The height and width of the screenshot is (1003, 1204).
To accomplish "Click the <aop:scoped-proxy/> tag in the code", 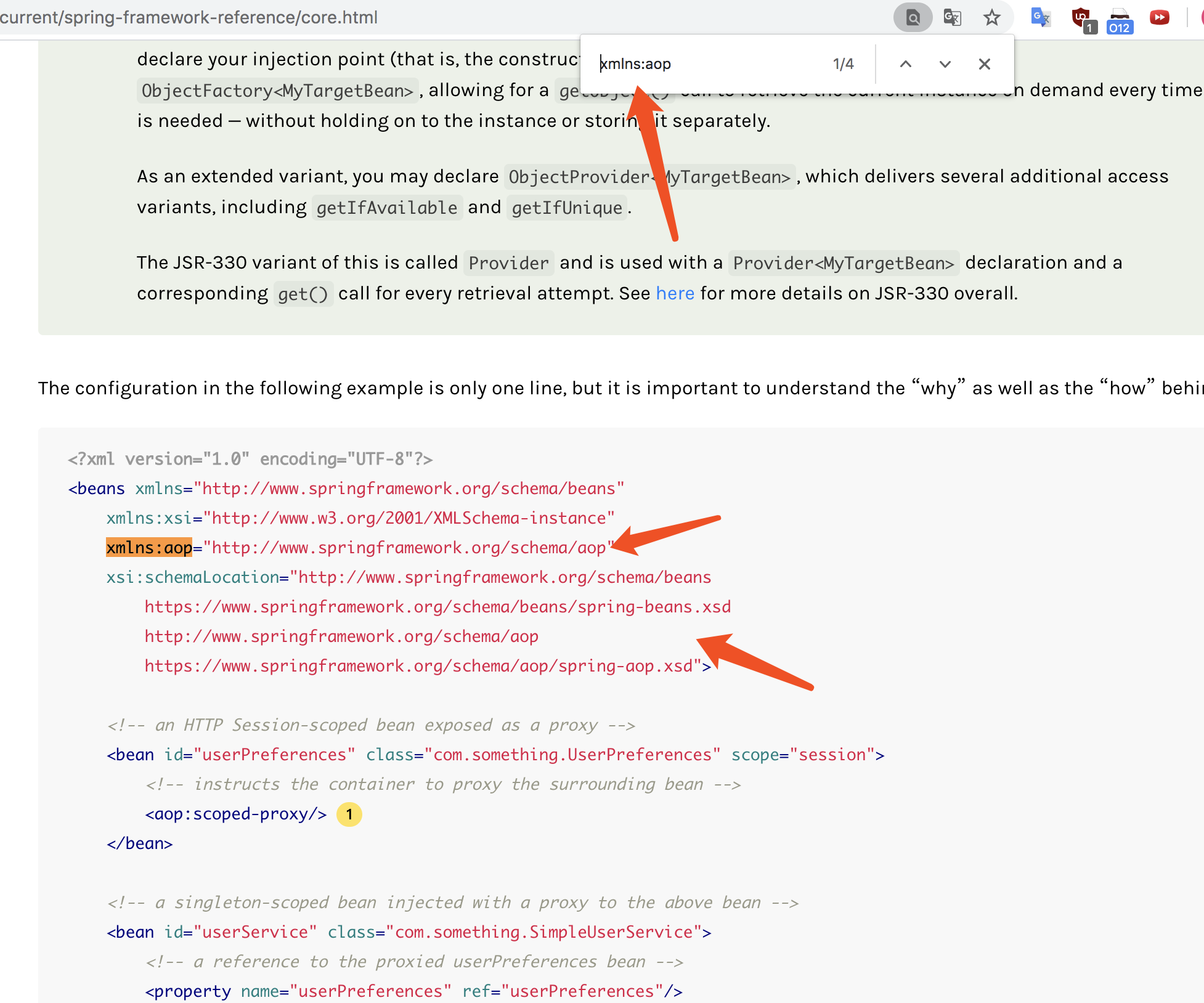I will (235, 814).
